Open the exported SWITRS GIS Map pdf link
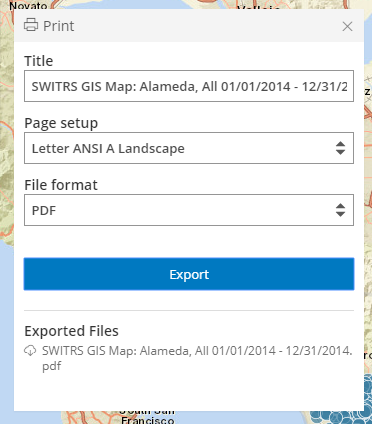372x424 pixels. coord(197,358)
